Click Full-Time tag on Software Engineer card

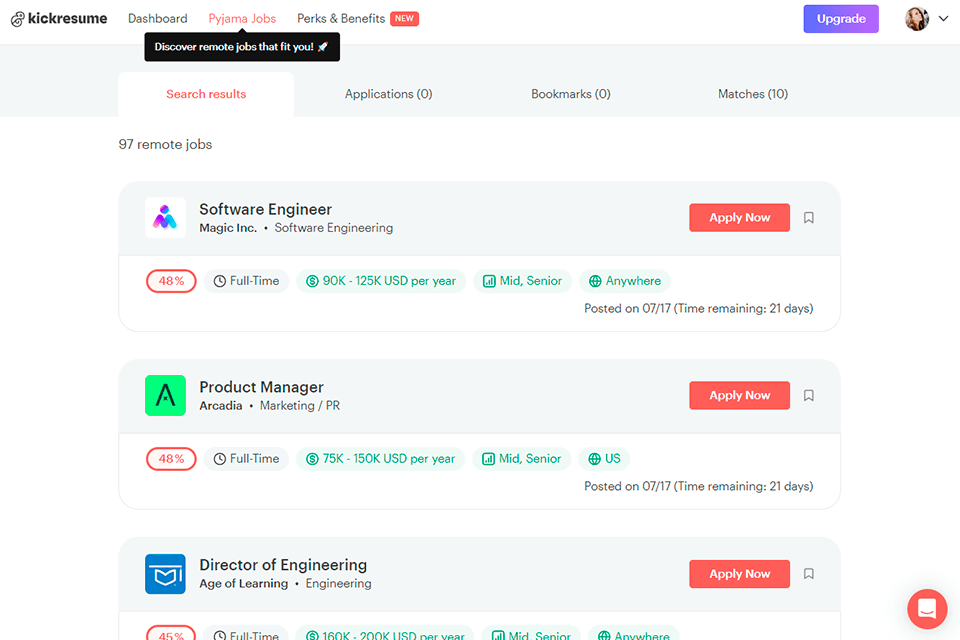tap(246, 281)
